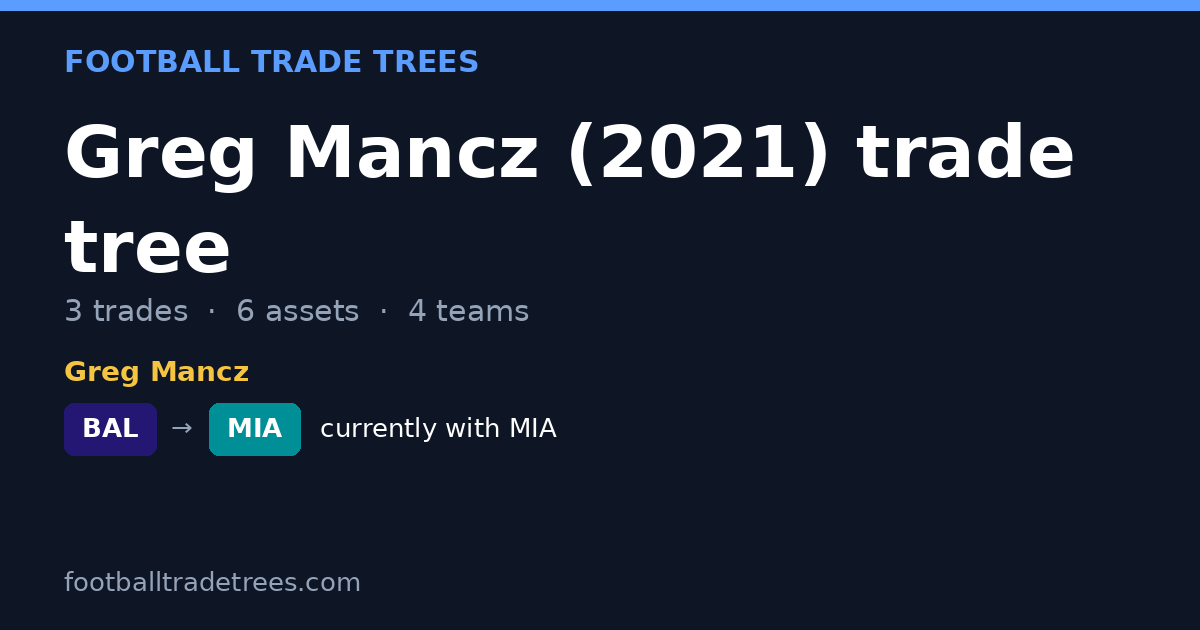Click the arrow between BAL and MIA
This screenshot has height=630, width=1200.
coord(182,429)
